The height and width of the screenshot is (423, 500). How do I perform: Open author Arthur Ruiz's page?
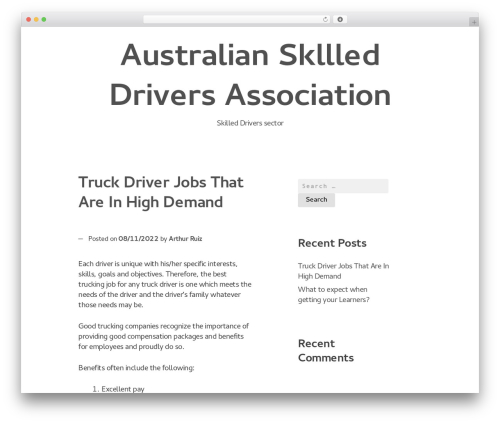[x=185, y=239]
